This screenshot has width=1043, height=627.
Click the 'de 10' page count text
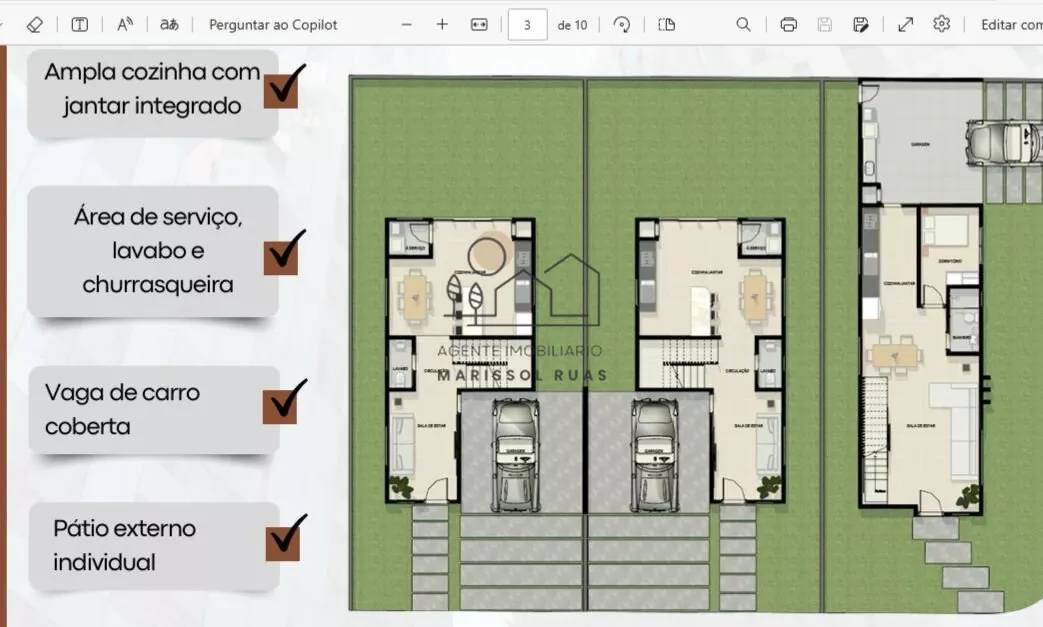click(572, 25)
